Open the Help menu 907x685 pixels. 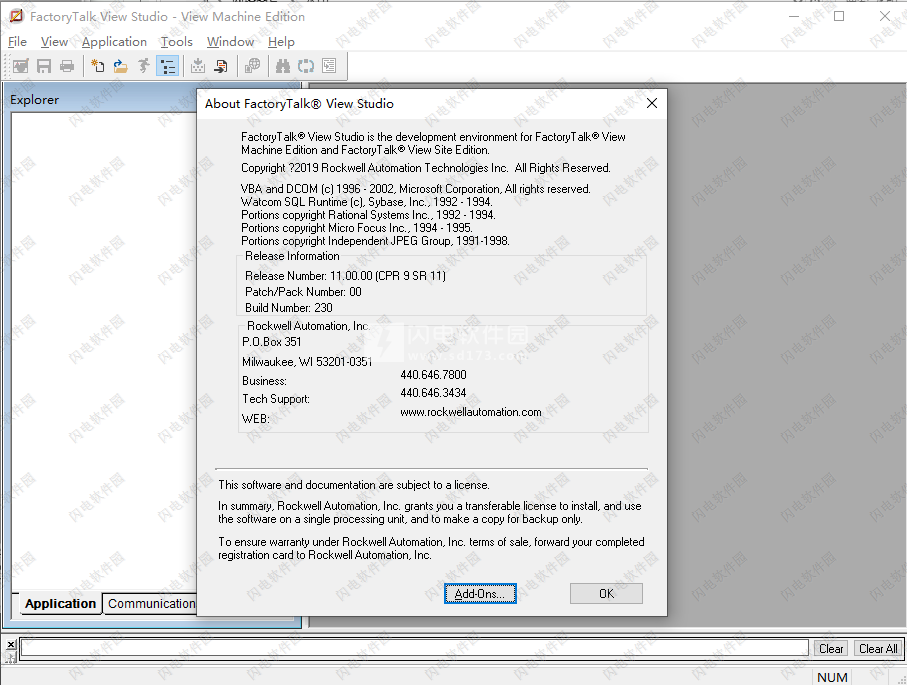[x=281, y=42]
